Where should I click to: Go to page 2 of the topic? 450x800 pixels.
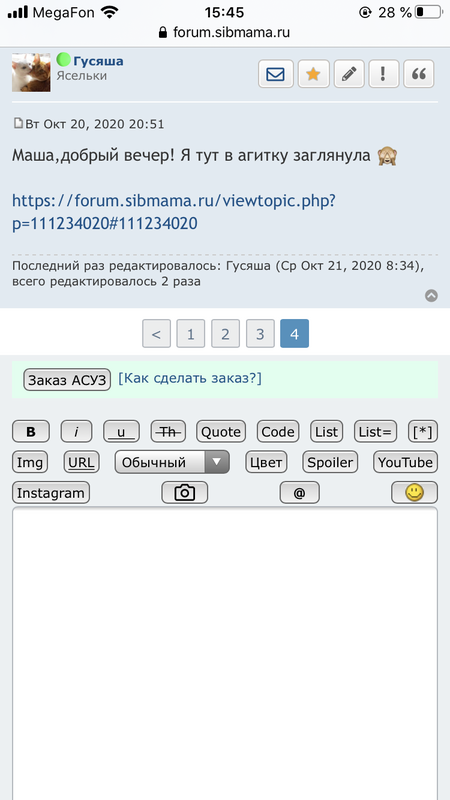tap(225, 334)
